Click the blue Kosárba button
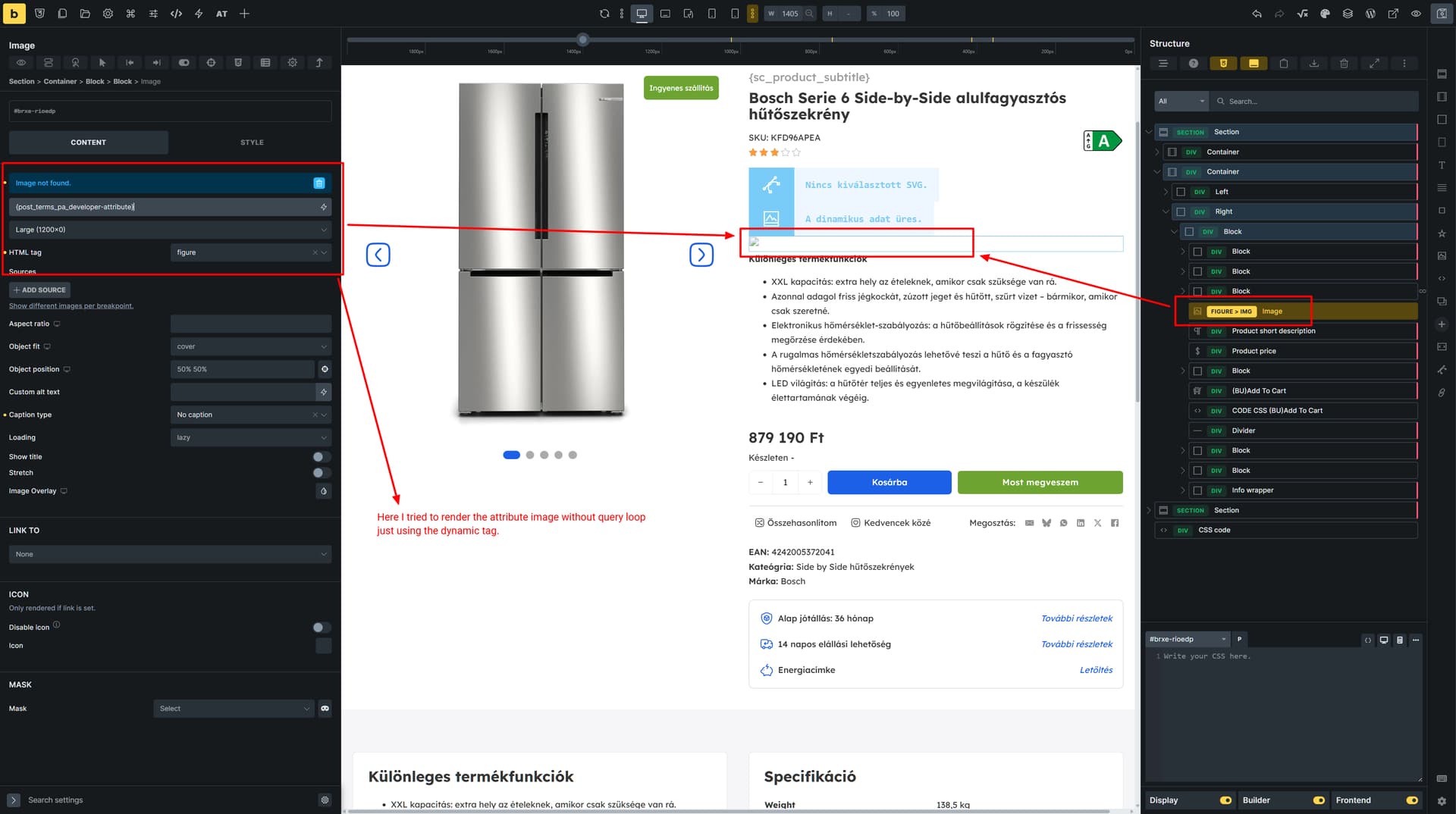Screen dimensions: 1456x814 click(x=890, y=482)
